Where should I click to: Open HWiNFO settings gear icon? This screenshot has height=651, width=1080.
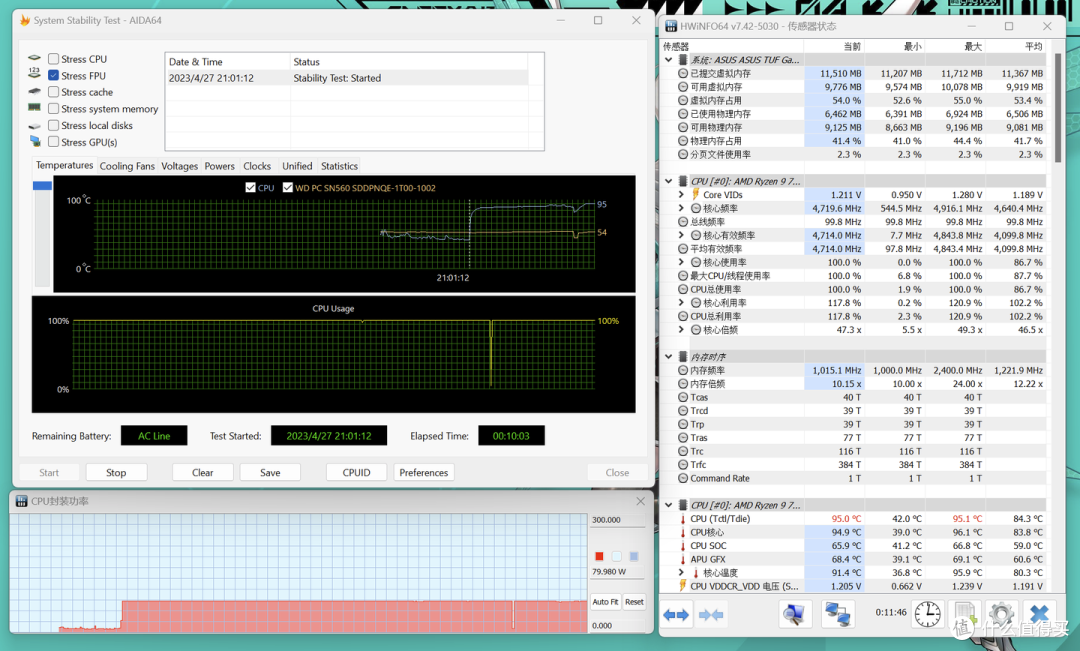1001,614
